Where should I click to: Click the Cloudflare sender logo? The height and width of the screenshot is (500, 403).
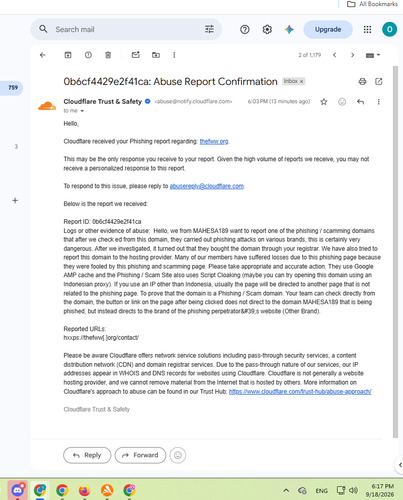(x=47, y=106)
